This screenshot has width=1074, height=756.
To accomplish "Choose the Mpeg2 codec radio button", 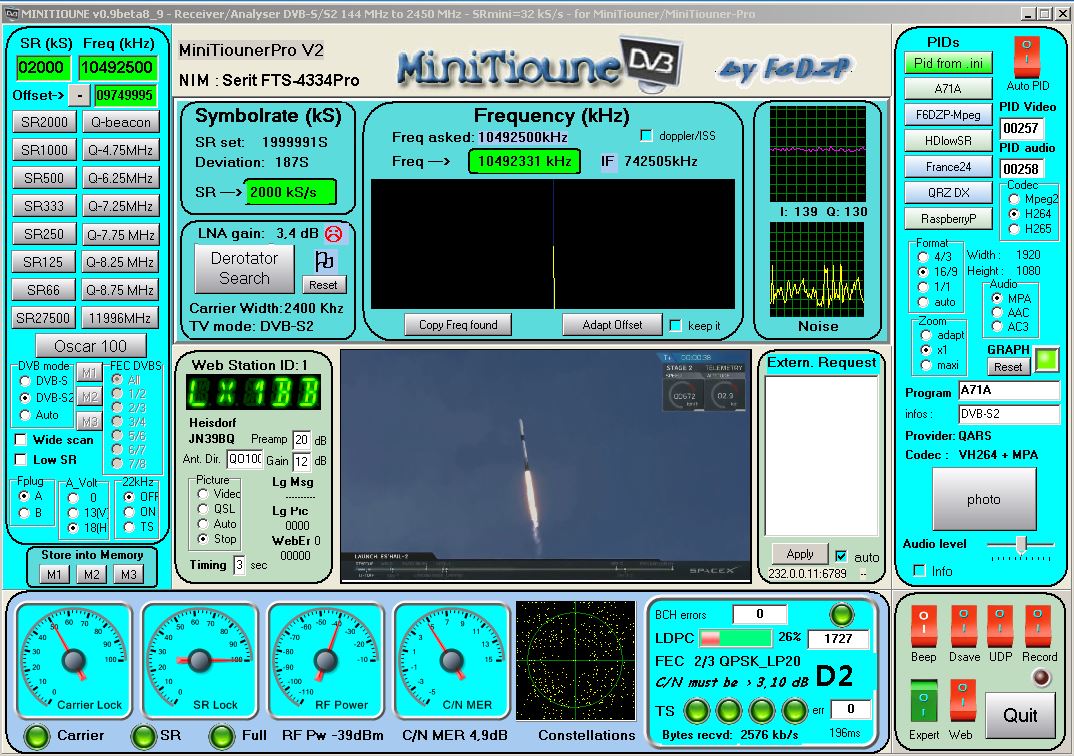I will [x=1014, y=199].
